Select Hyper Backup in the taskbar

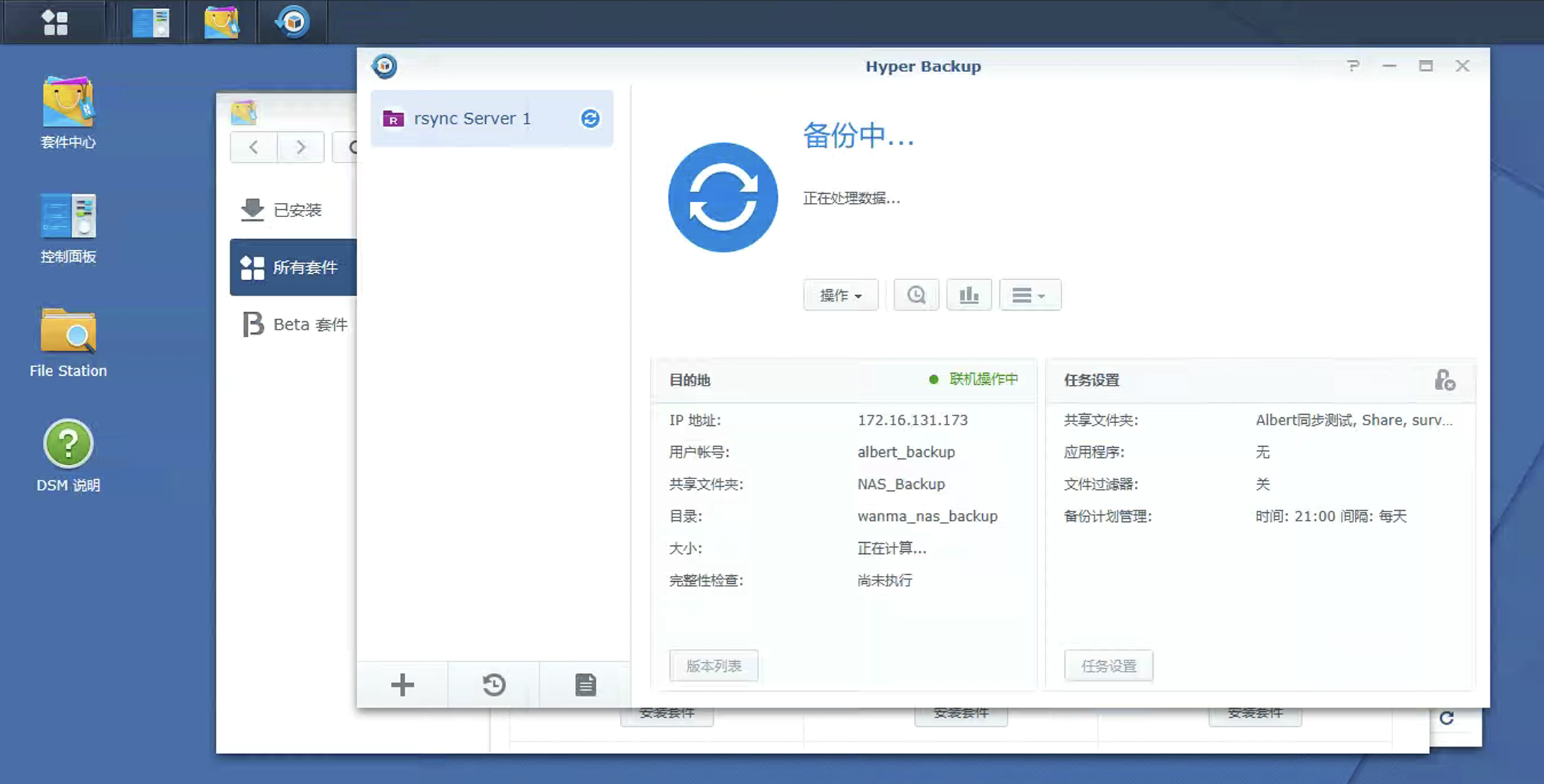(x=293, y=22)
